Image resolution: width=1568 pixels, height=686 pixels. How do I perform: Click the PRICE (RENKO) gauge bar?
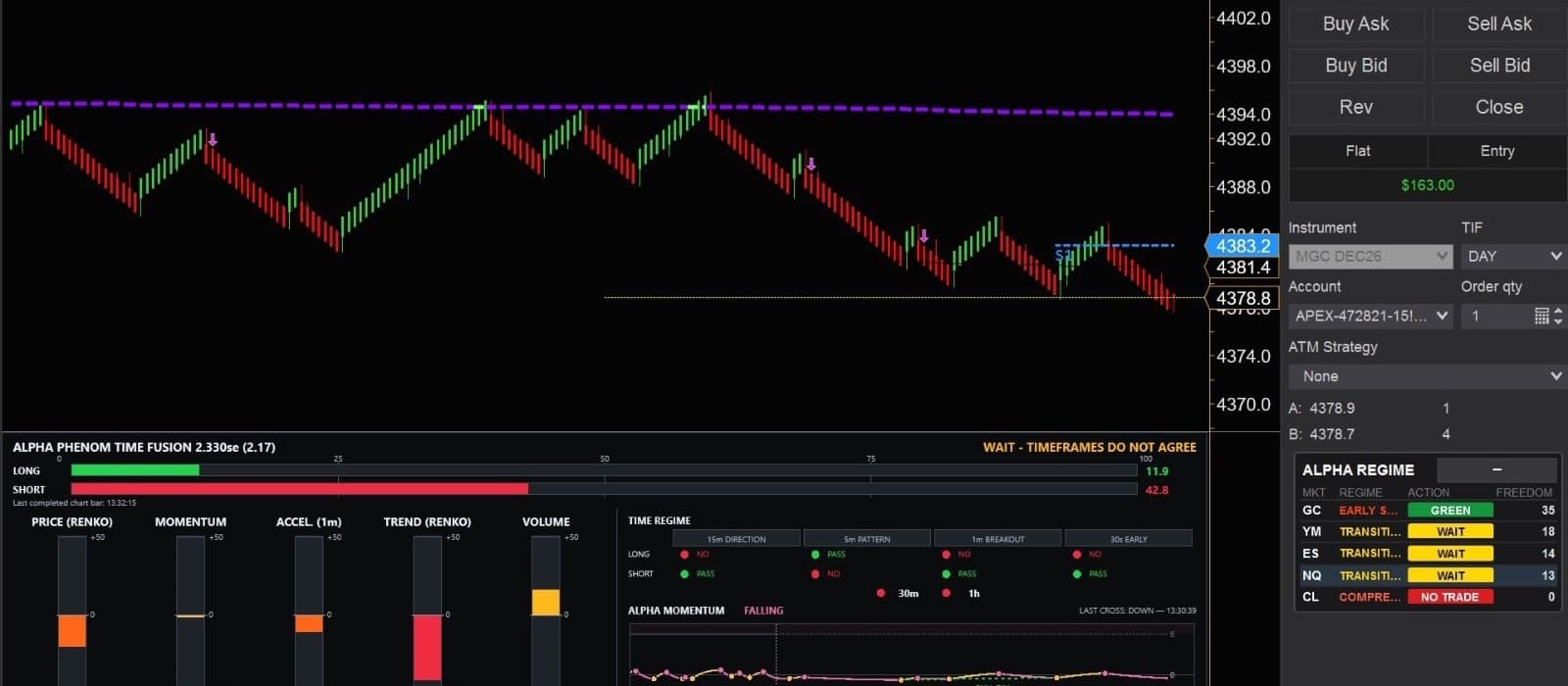coord(72,611)
